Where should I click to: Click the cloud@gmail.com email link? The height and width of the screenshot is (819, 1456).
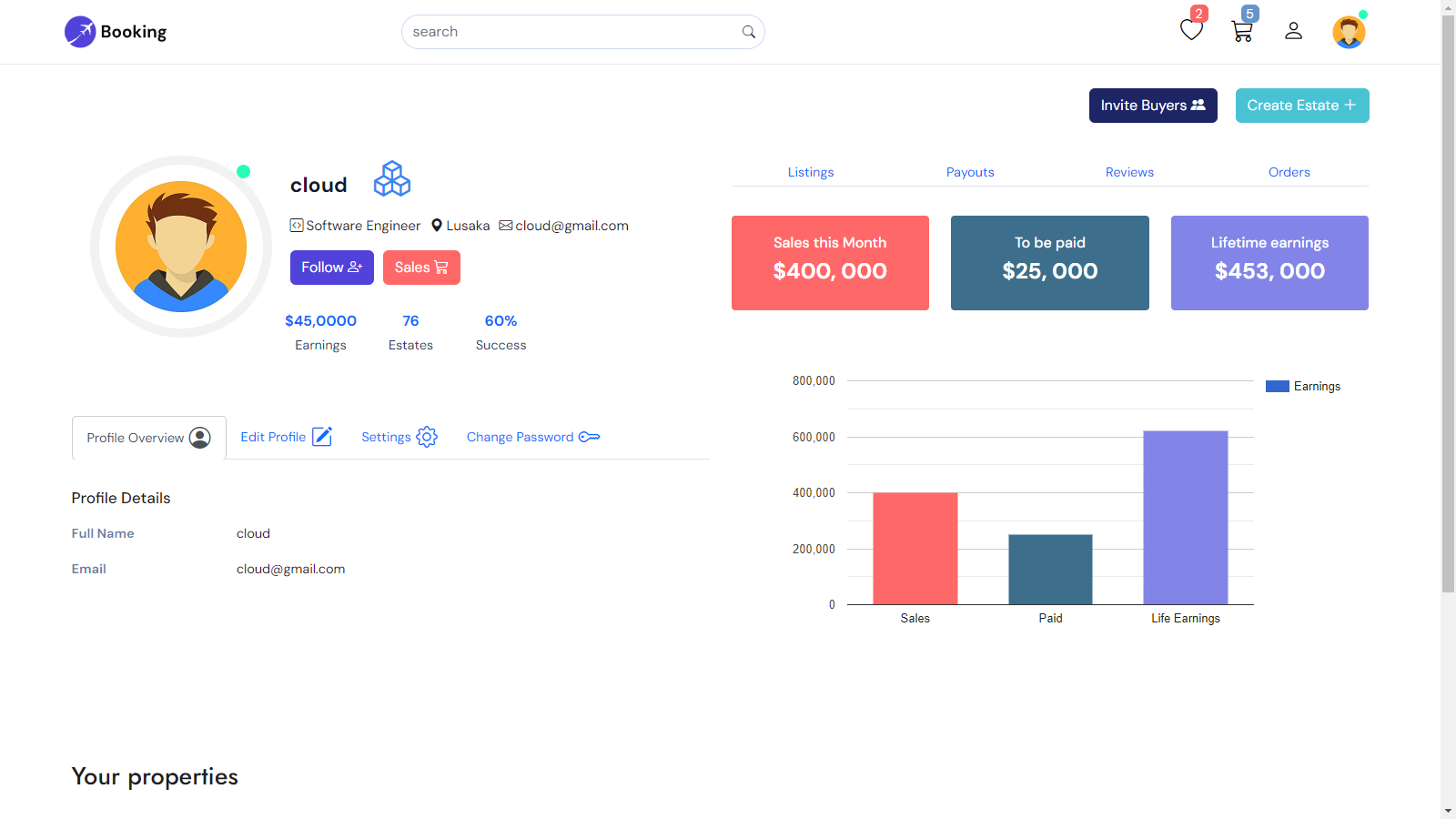pos(571,225)
